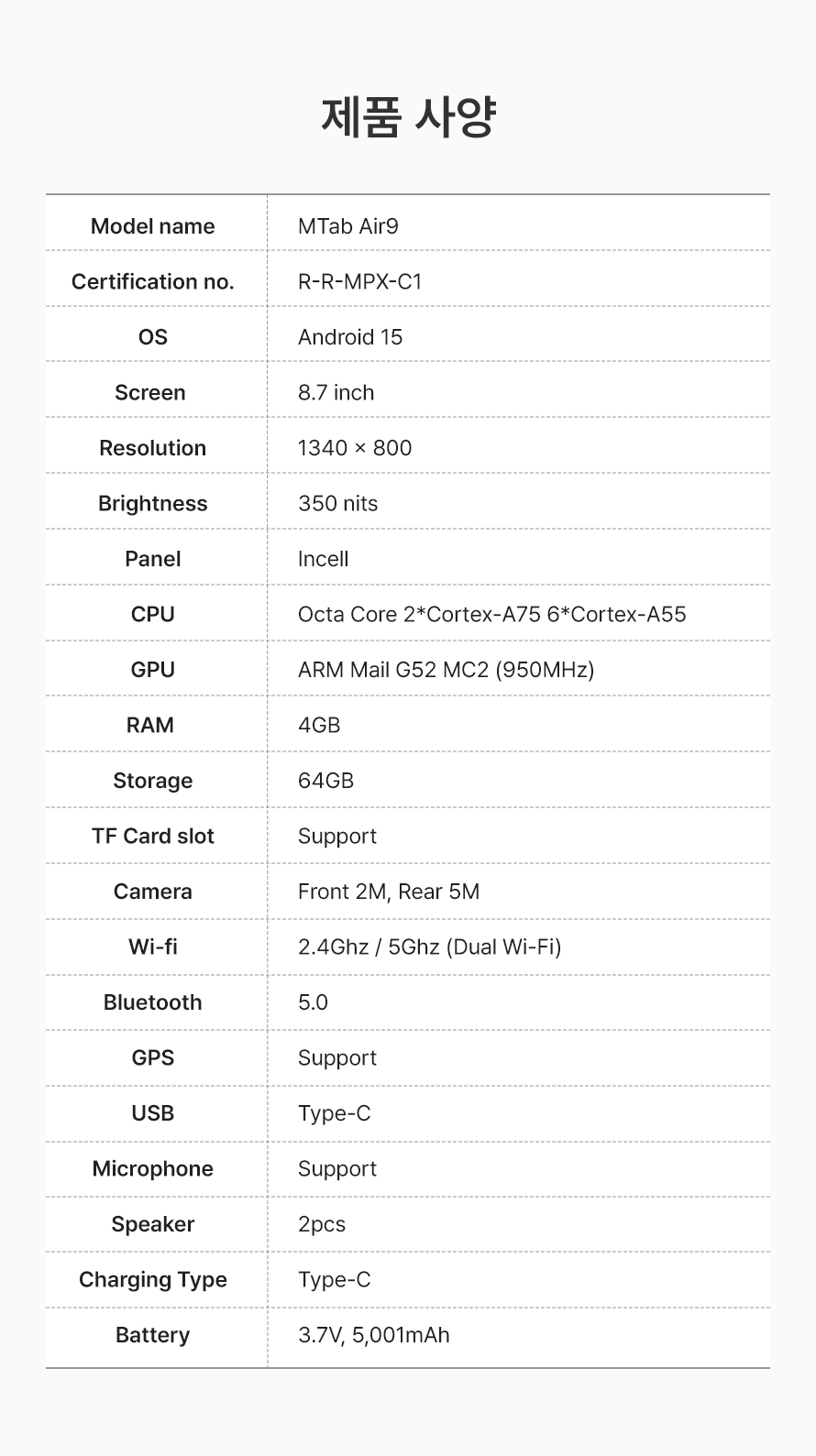Click the MTab Air9 value
Viewport: 816px width, 1456px height.
[348, 226]
